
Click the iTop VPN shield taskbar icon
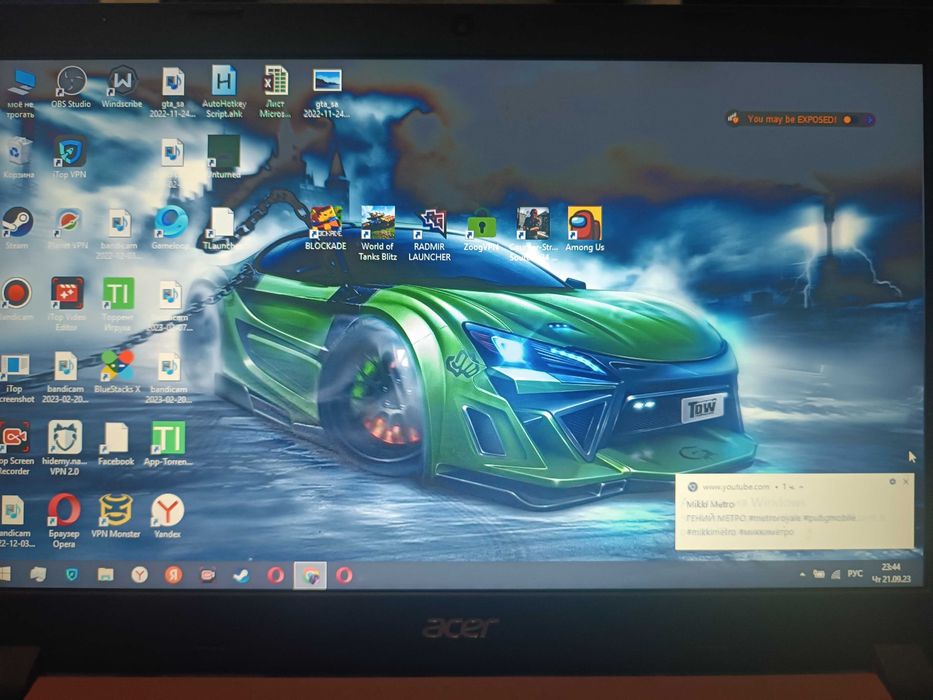tap(72, 575)
